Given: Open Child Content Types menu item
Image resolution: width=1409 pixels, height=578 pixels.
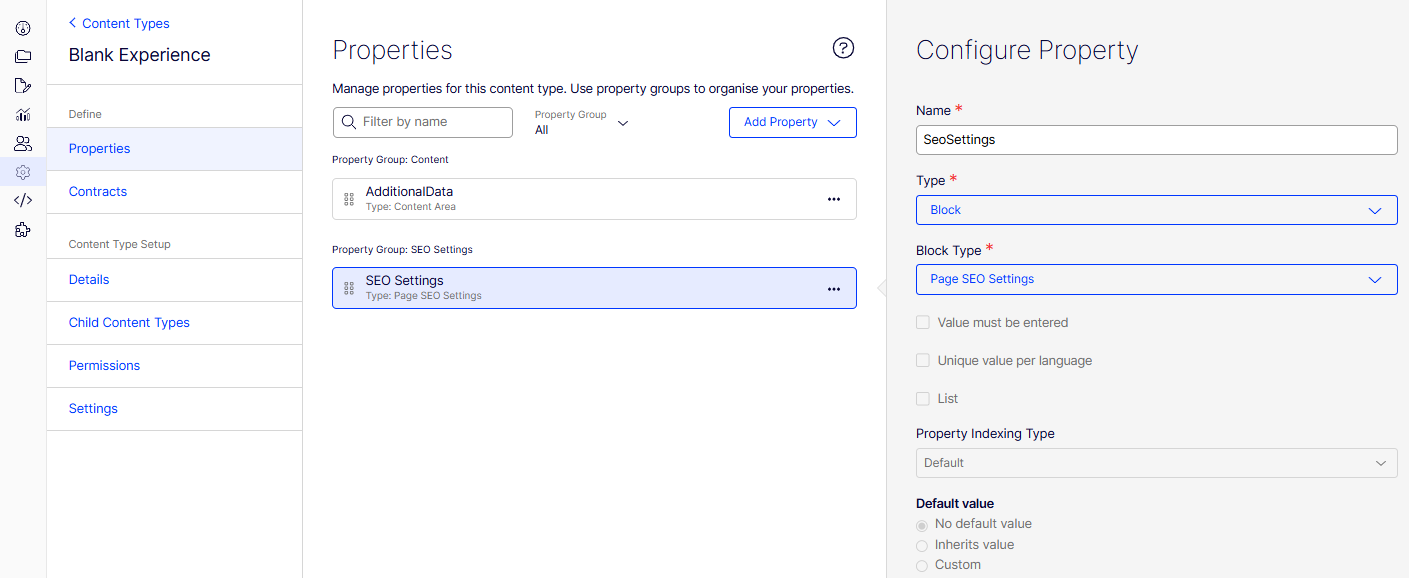Looking at the screenshot, I should click(129, 323).
